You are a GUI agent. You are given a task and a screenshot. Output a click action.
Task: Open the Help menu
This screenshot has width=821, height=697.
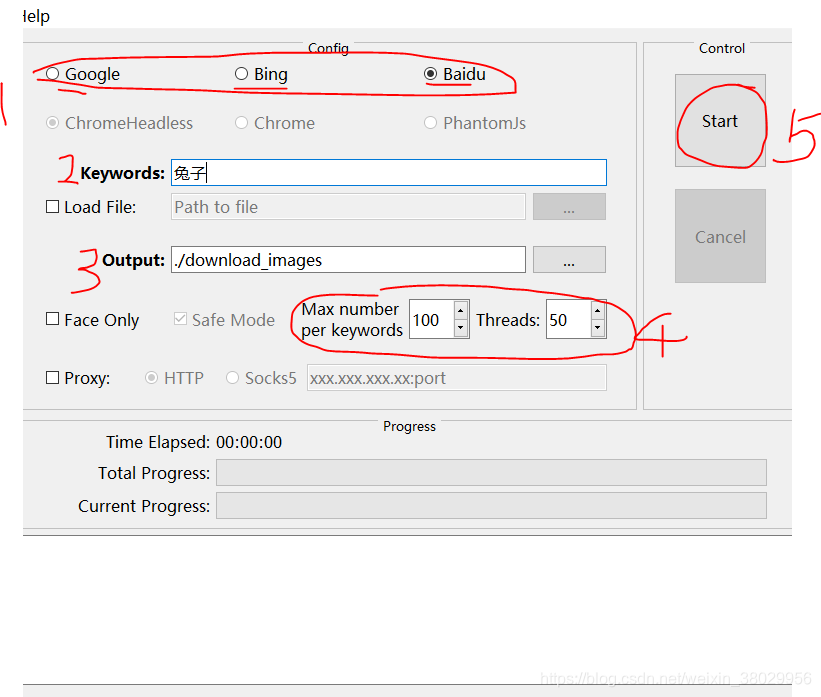click(x=37, y=16)
